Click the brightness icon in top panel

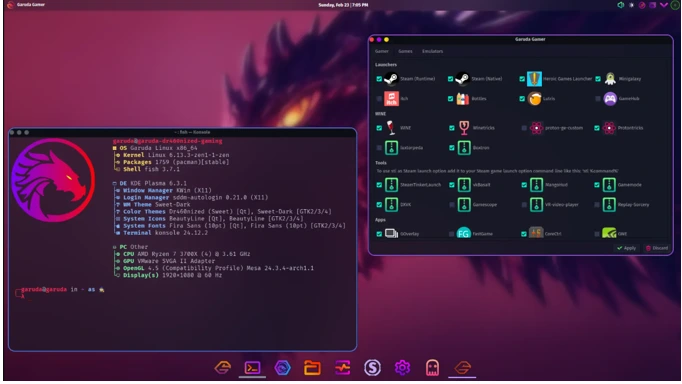pos(632,5)
